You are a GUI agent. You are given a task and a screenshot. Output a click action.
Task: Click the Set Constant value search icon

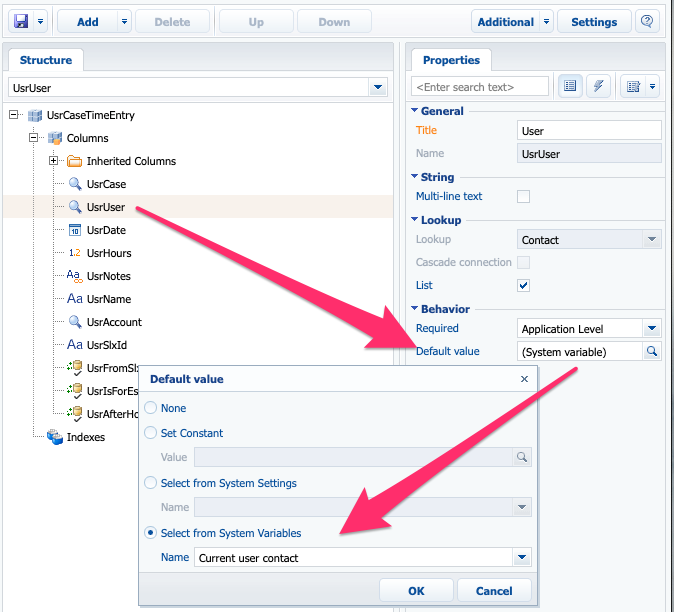point(522,457)
